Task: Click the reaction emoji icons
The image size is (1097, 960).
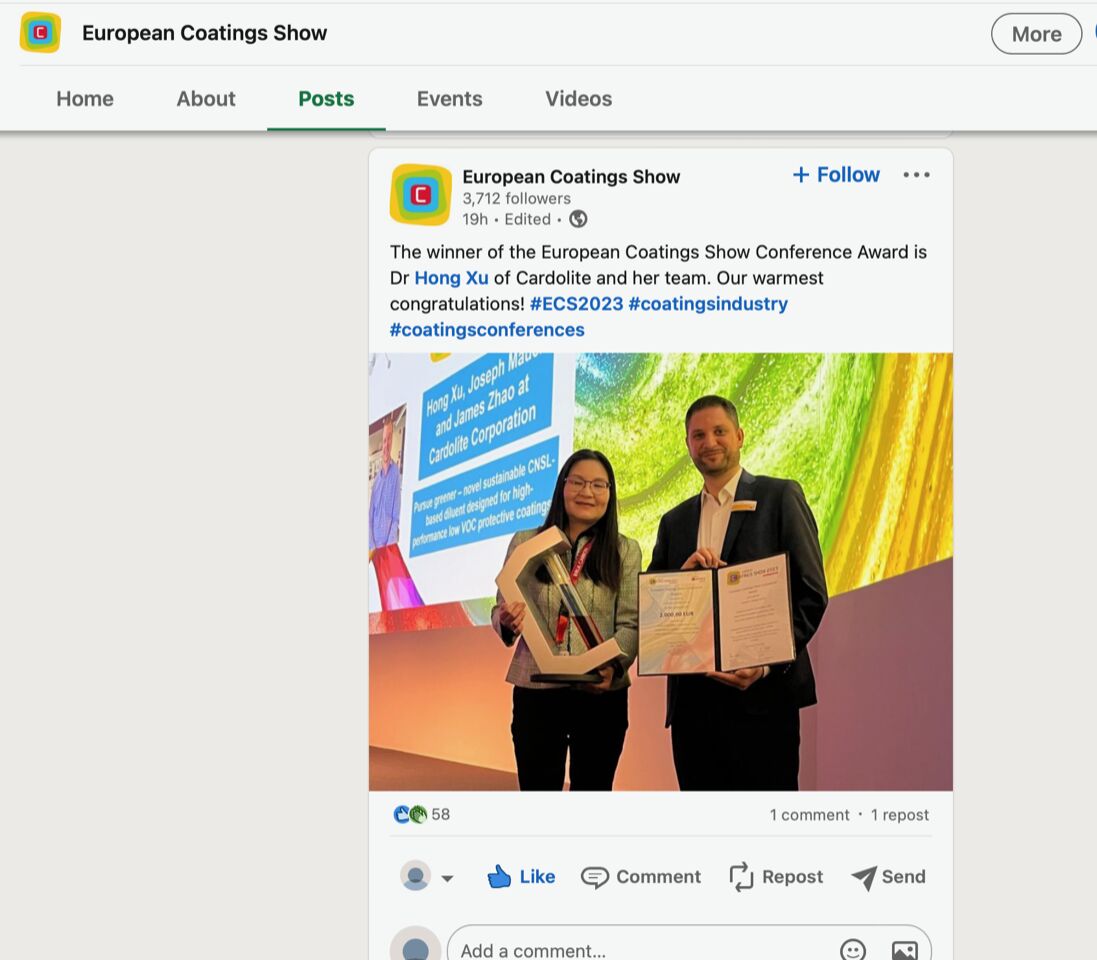Action: click(410, 814)
